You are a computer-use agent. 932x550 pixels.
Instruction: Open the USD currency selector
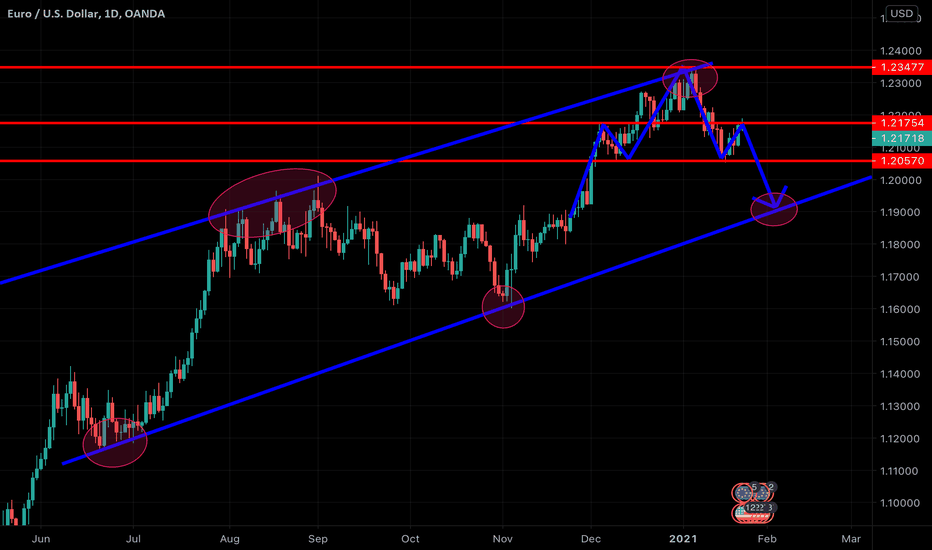pyautogui.click(x=901, y=13)
